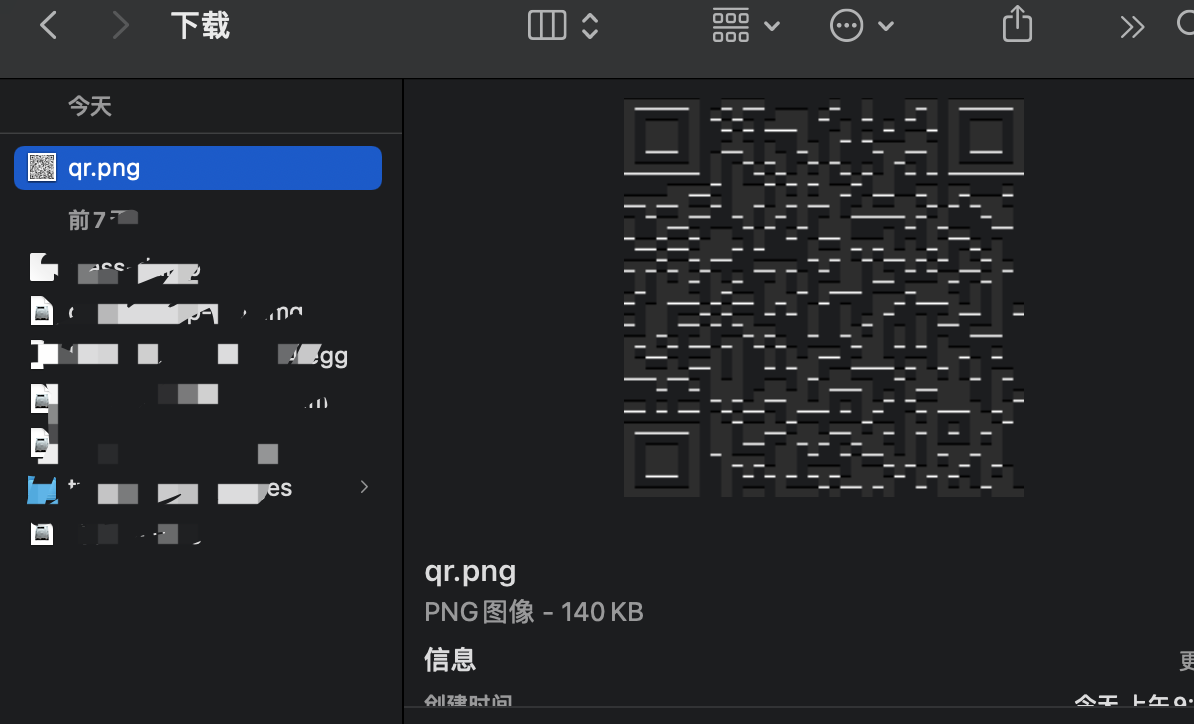Click the '下载' window title

[200, 26]
